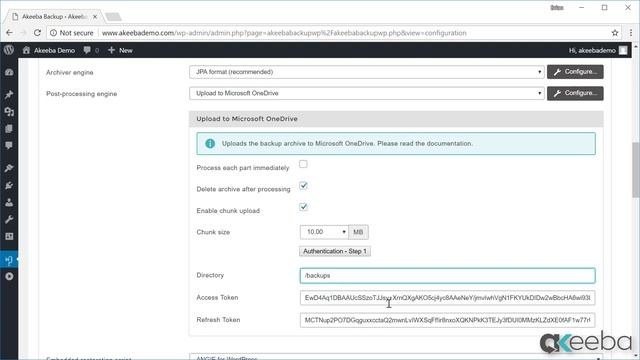Click the address bar URL

[x=284, y=33]
